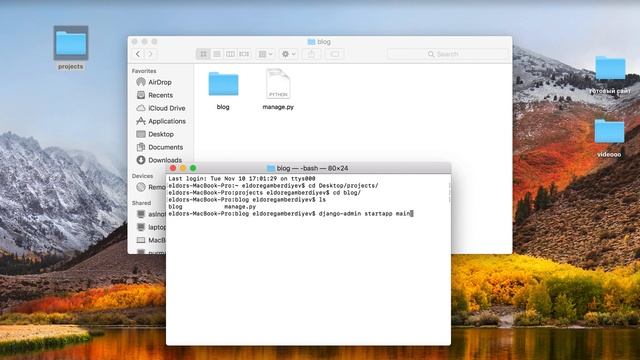Screen dimensions: 640x360
Task: Select Desktop in Finder sidebar
Action: 160,134
